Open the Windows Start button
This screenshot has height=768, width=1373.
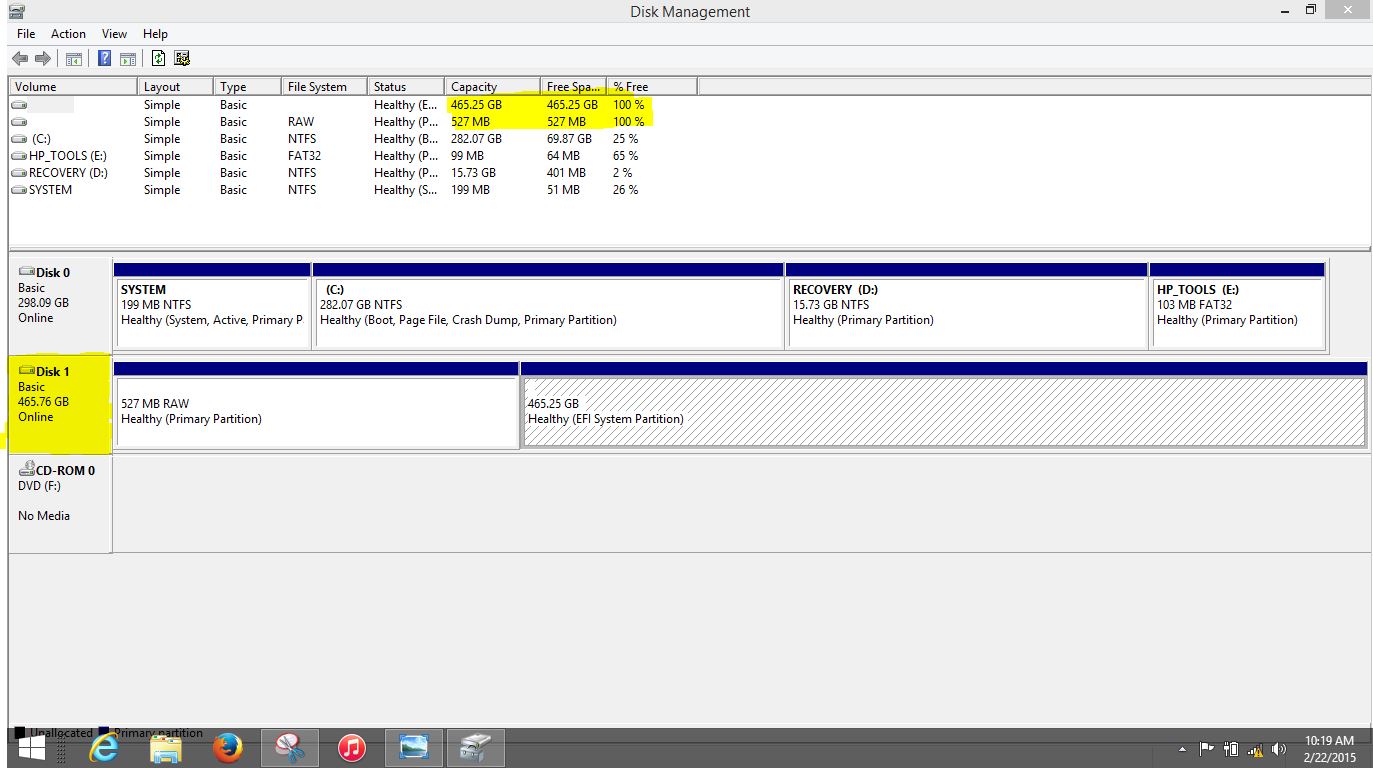pyautogui.click(x=33, y=748)
